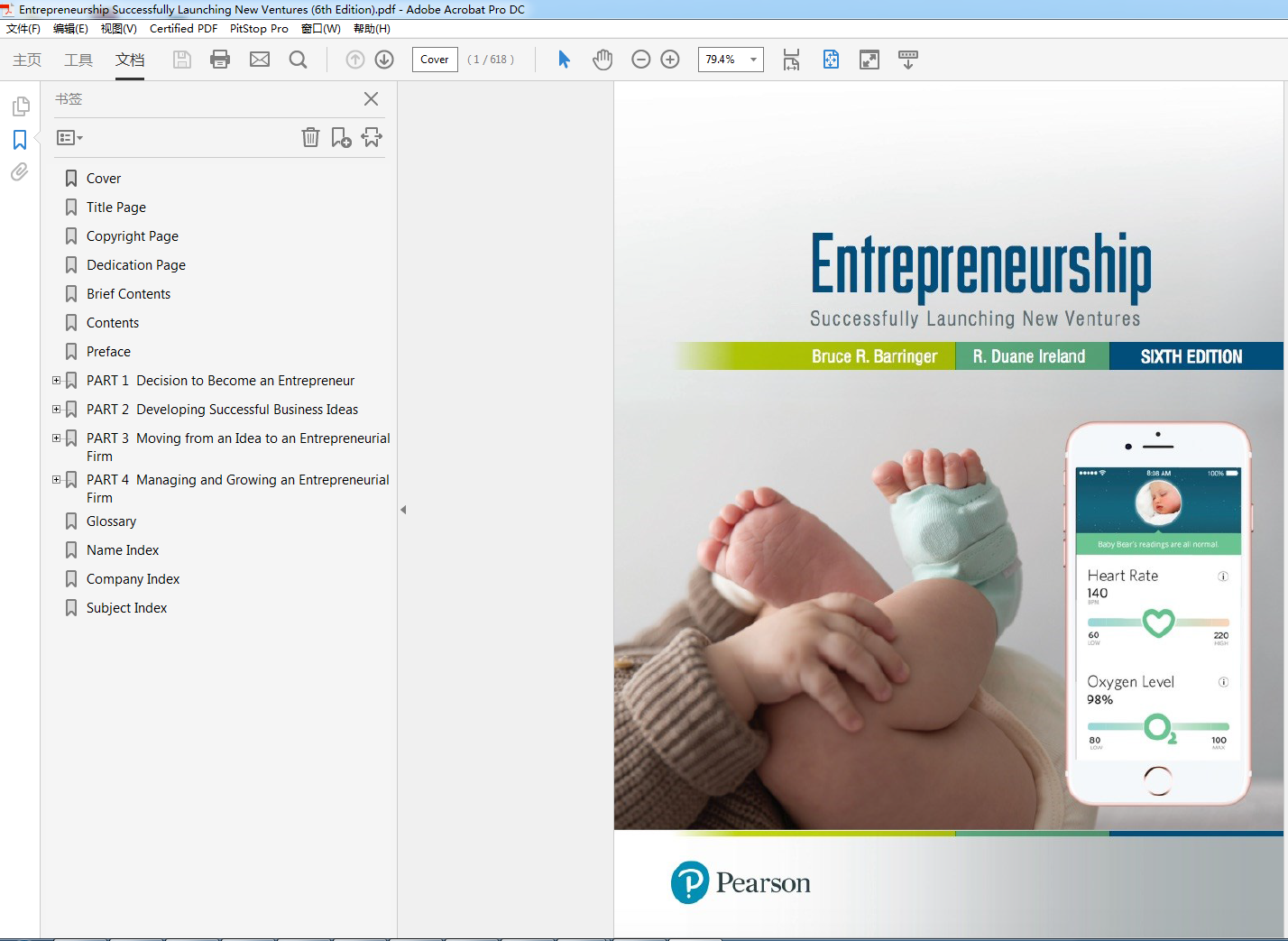Switch to the 工具 tab

point(78,60)
